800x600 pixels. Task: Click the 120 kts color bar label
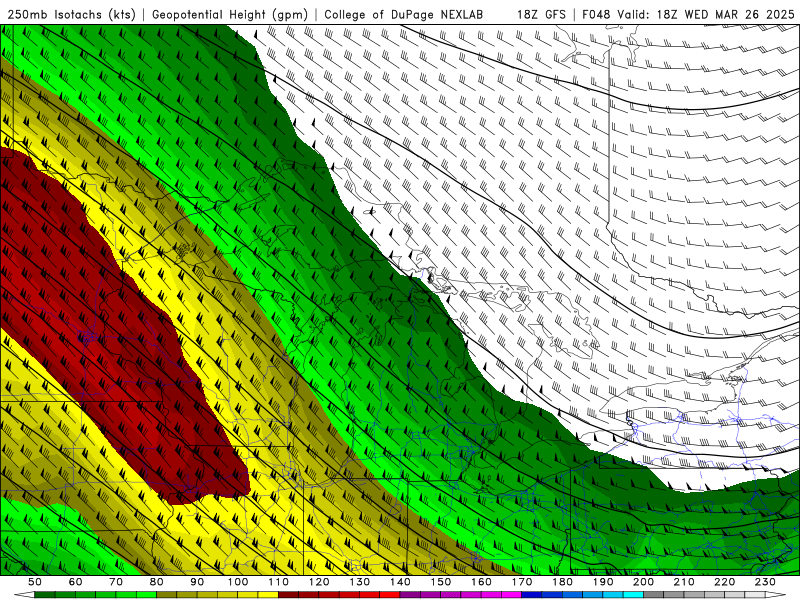pos(319,582)
